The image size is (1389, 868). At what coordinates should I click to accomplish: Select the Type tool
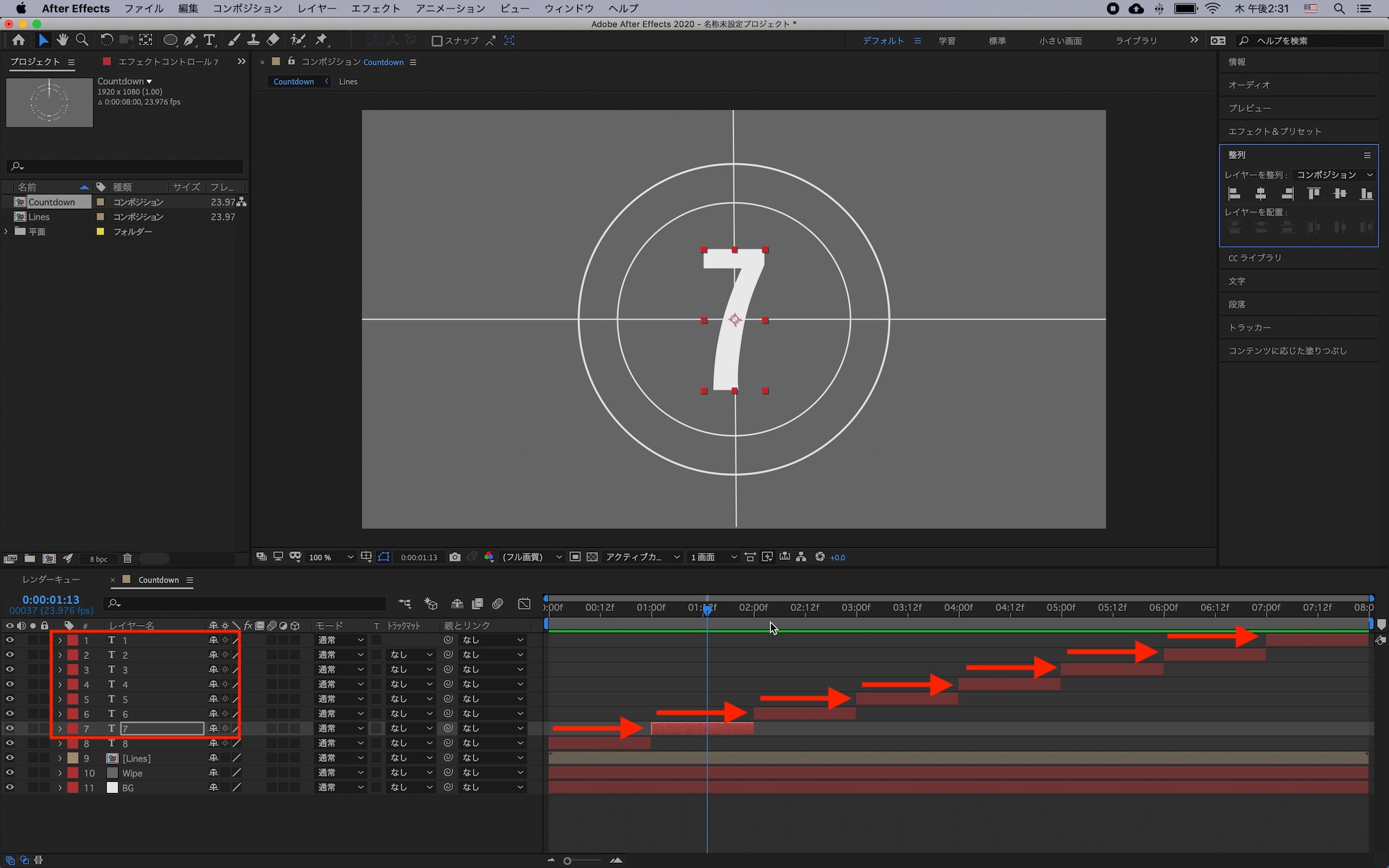pyautogui.click(x=210, y=40)
